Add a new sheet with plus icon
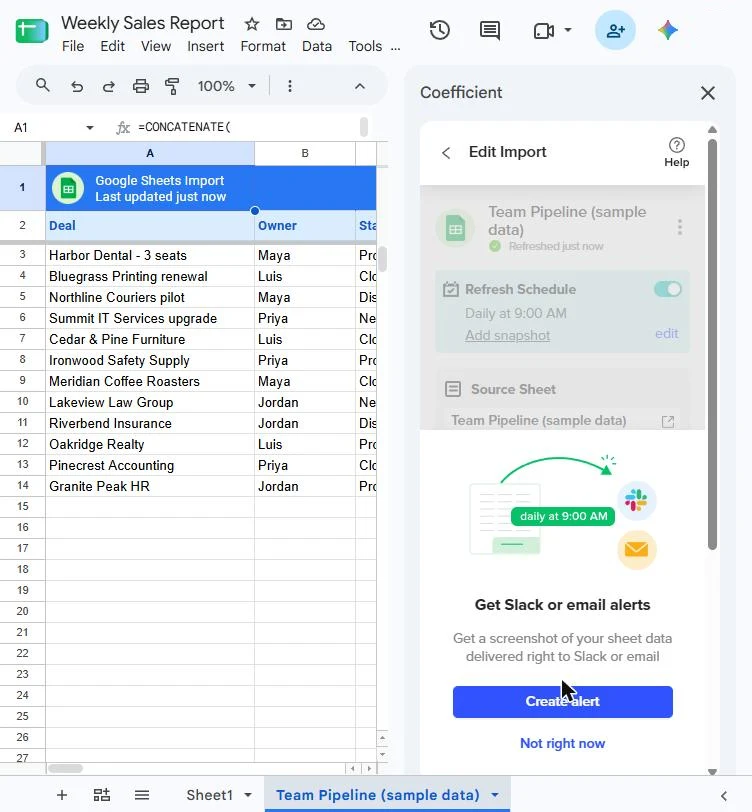The width and height of the screenshot is (752, 812). pyautogui.click(x=62, y=795)
